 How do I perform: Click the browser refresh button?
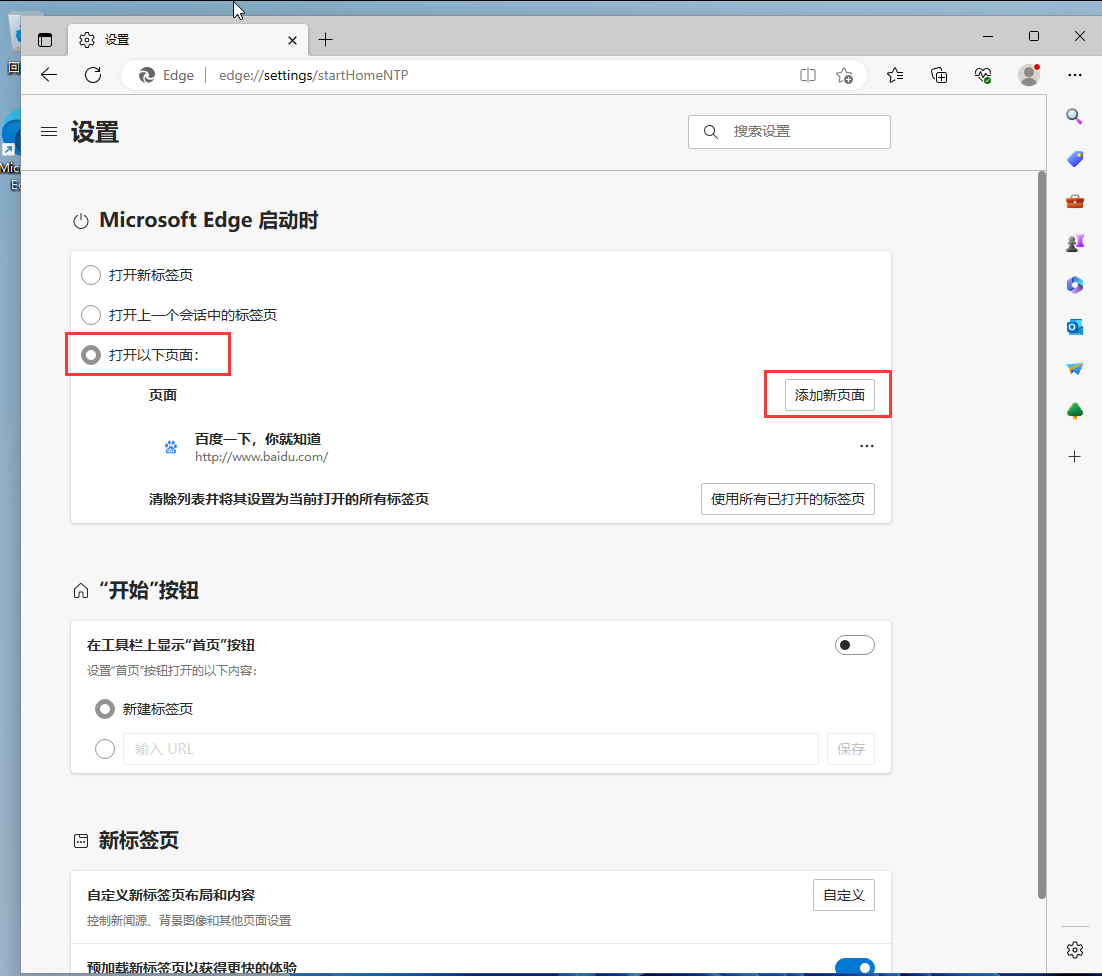93,75
